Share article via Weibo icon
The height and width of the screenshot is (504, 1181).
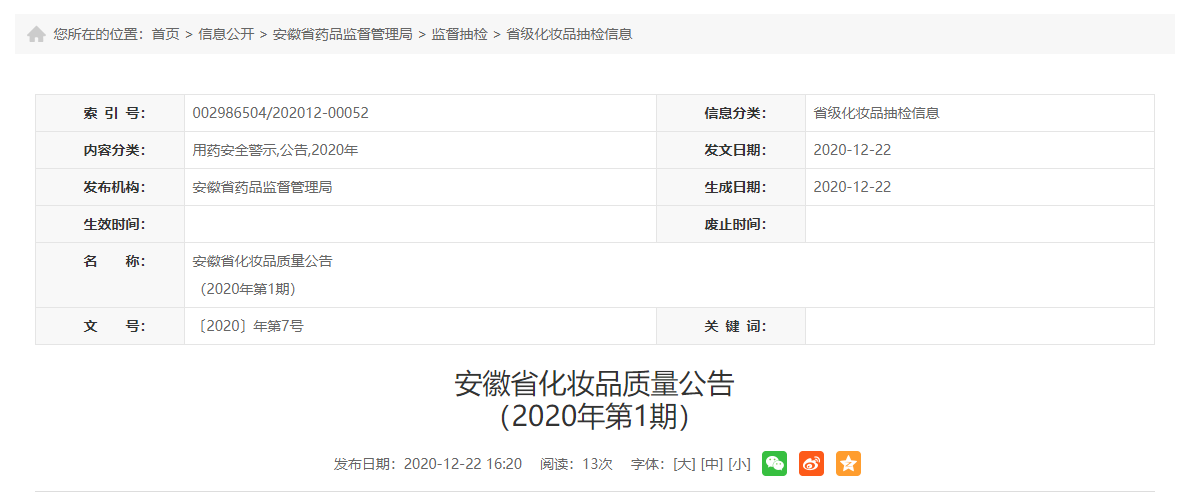coord(811,463)
